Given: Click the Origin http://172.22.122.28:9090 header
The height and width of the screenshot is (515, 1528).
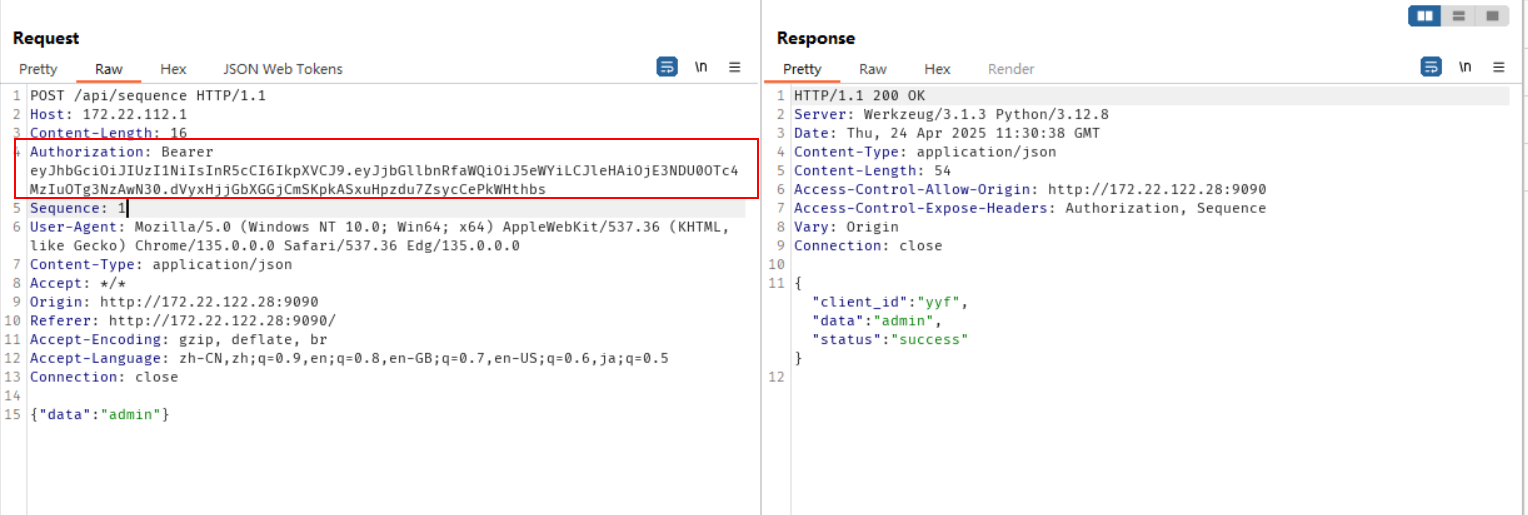Looking at the screenshot, I should click(x=174, y=302).
